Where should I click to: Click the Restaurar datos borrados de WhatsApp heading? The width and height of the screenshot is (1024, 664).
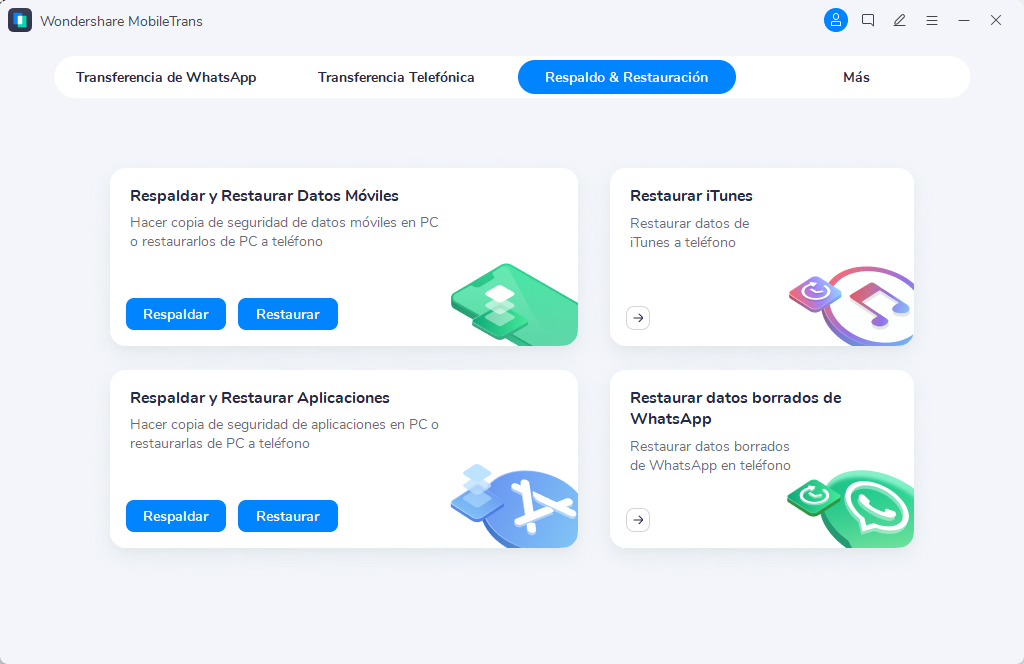[735, 408]
